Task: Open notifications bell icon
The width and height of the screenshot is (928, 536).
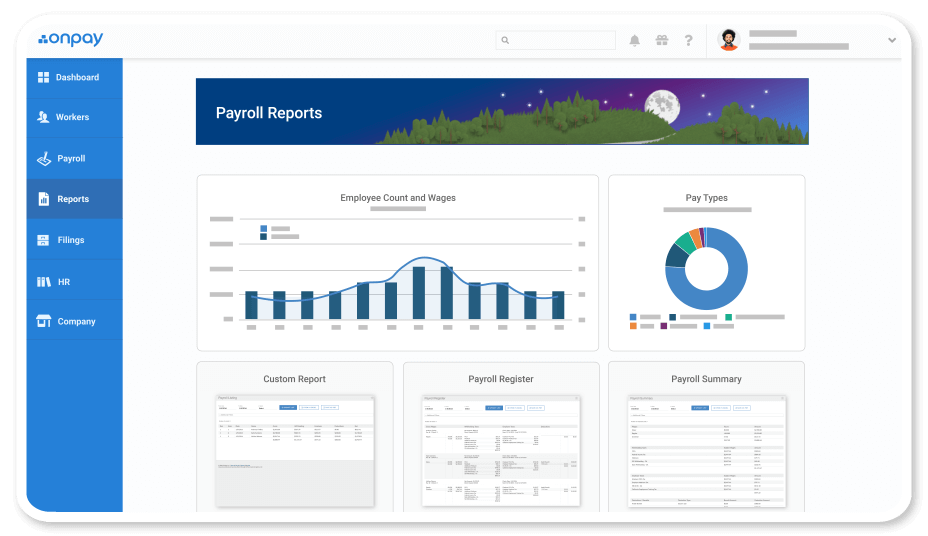Action: click(x=634, y=41)
